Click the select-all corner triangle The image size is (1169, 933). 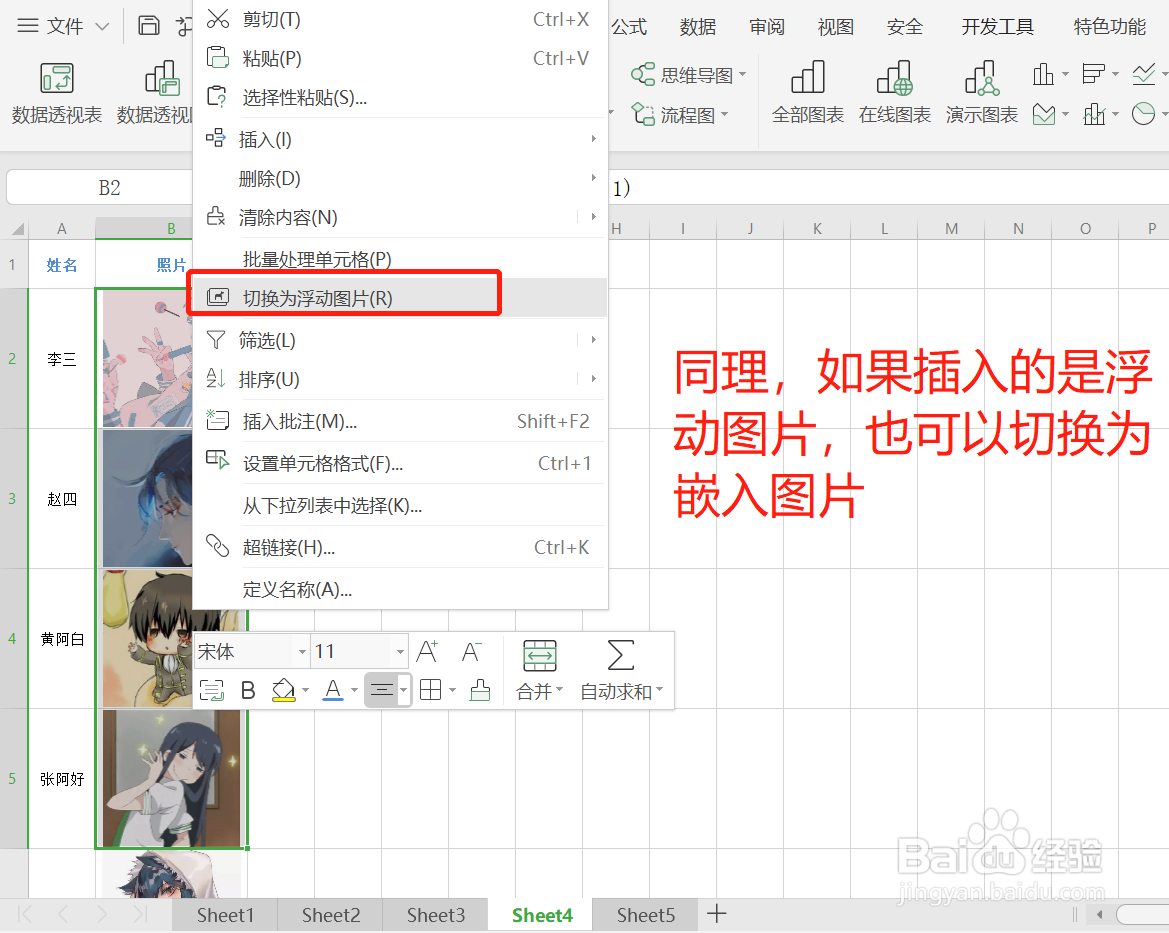tap(18, 229)
